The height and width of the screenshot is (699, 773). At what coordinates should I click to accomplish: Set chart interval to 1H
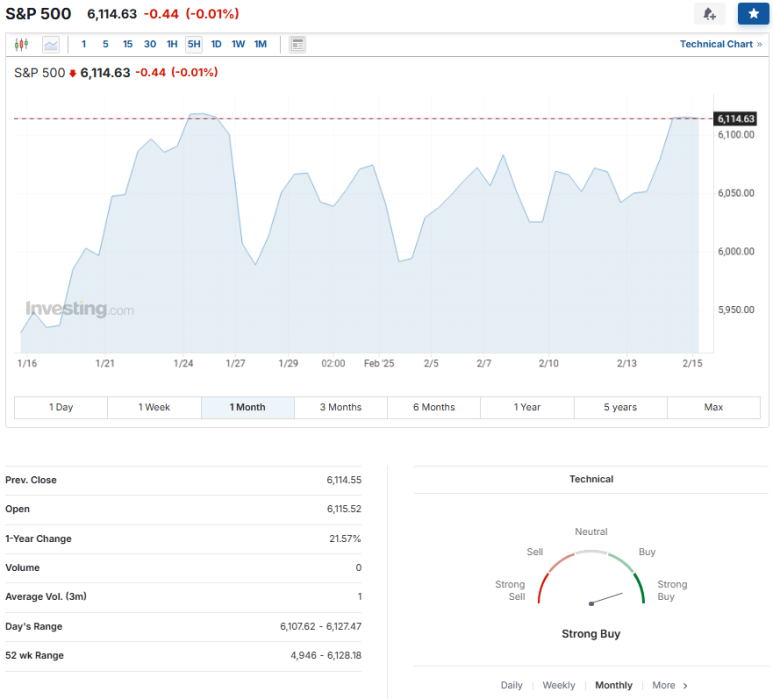tap(172, 44)
